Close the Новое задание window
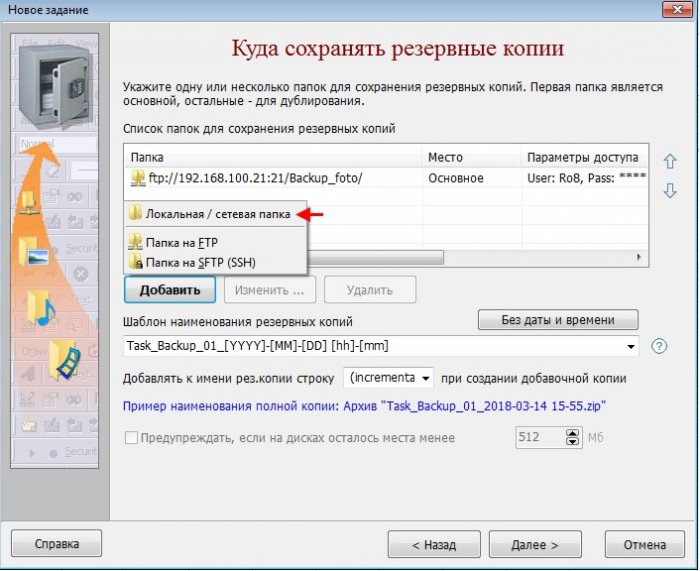The height and width of the screenshot is (571, 700). [677, 9]
